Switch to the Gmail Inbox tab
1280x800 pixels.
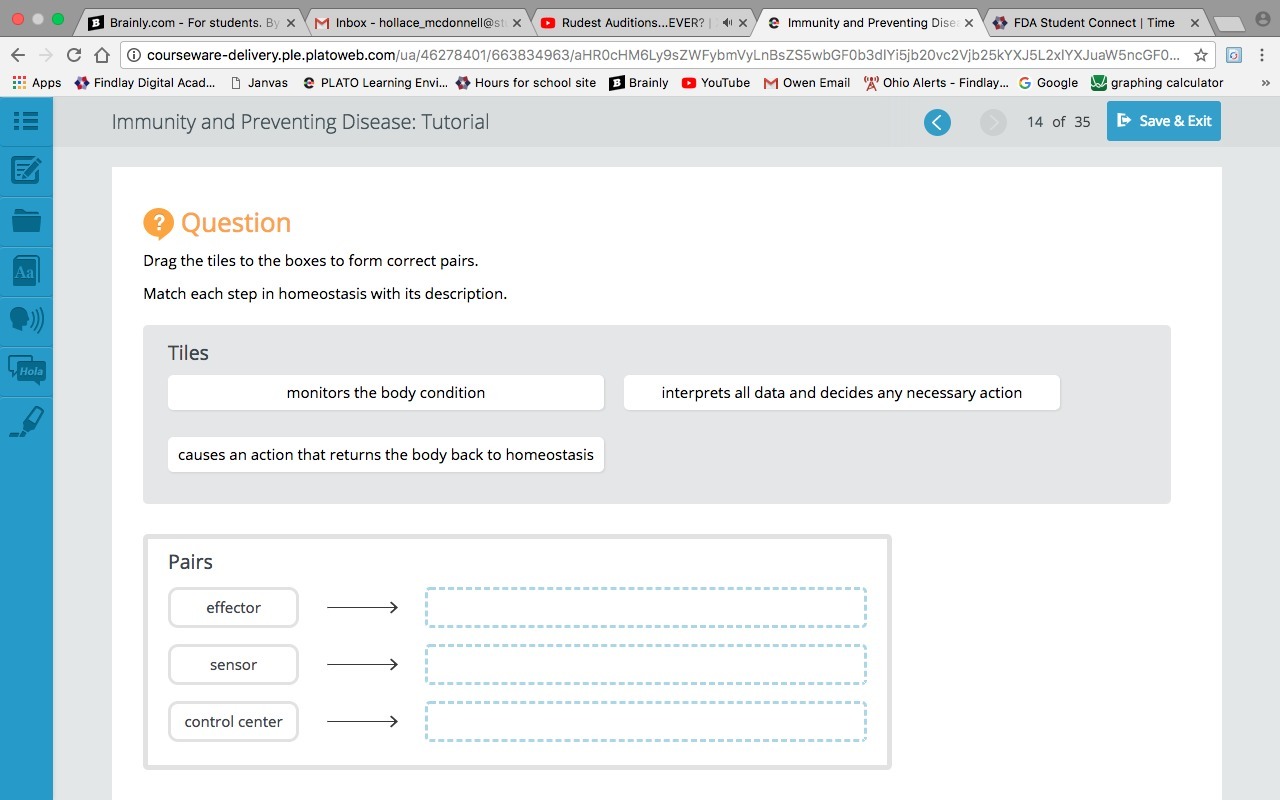click(x=417, y=22)
